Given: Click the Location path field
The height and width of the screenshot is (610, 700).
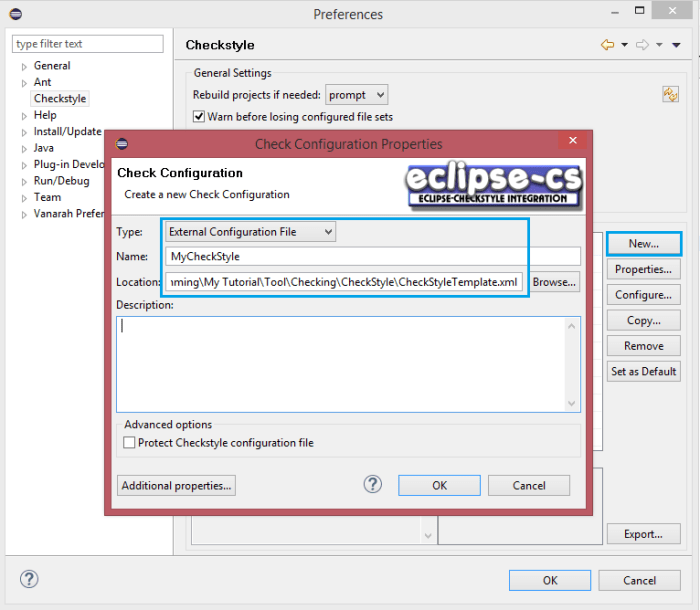Looking at the screenshot, I should [344, 282].
